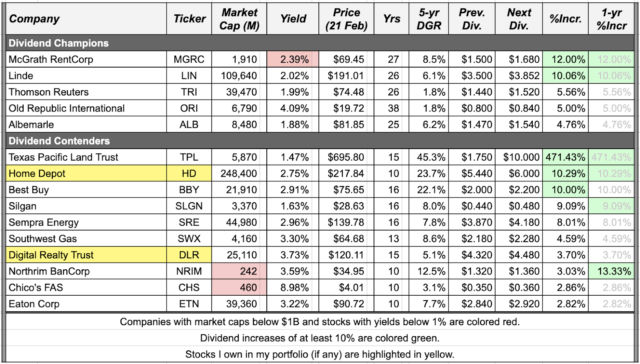Image resolution: width=640 pixels, height=364 pixels.
Task: Select Texas Pacific price $695.80 cell
Action: [347, 157]
